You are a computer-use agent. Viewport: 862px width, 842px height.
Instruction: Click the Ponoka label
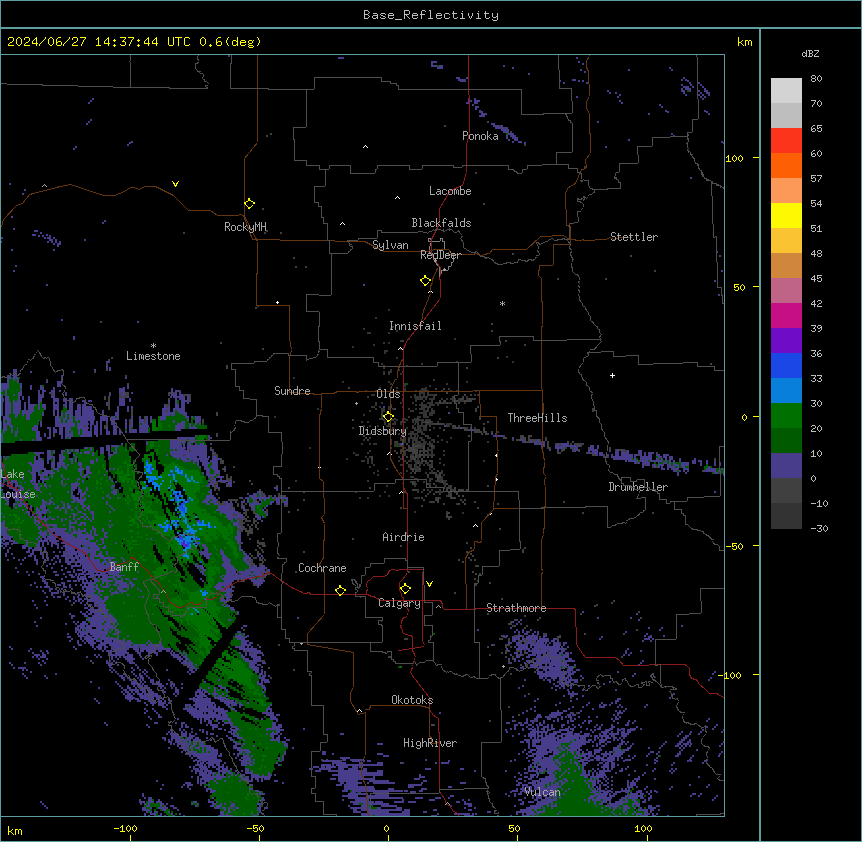480,136
